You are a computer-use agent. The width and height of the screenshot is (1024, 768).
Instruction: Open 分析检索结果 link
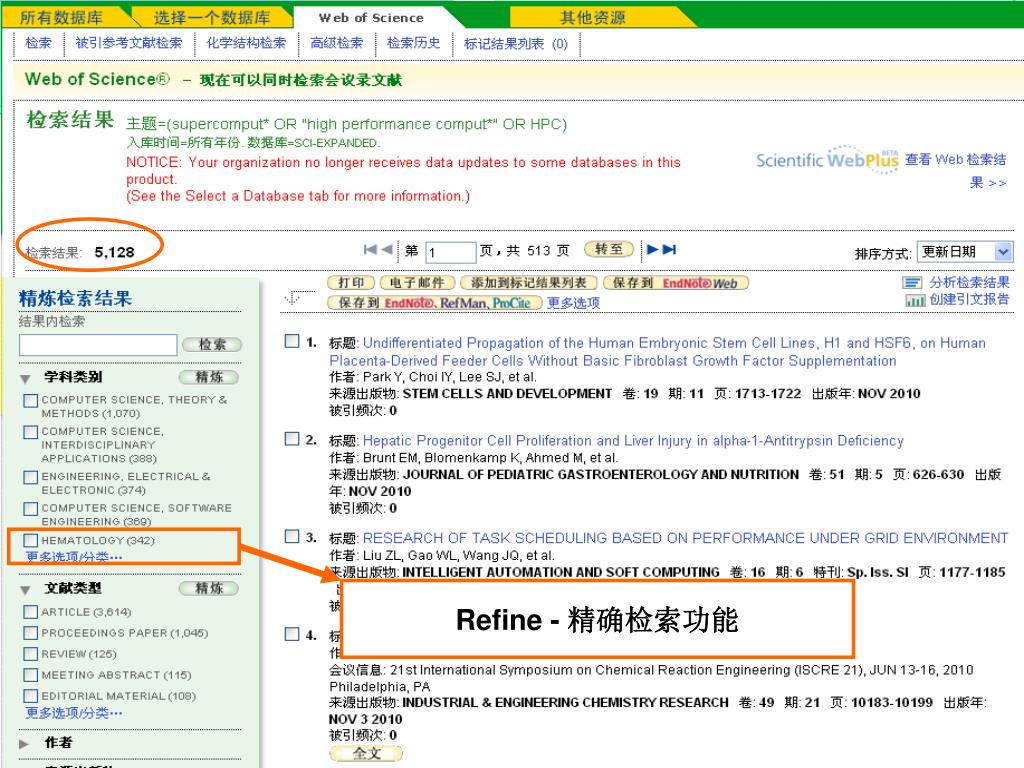coord(969,282)
